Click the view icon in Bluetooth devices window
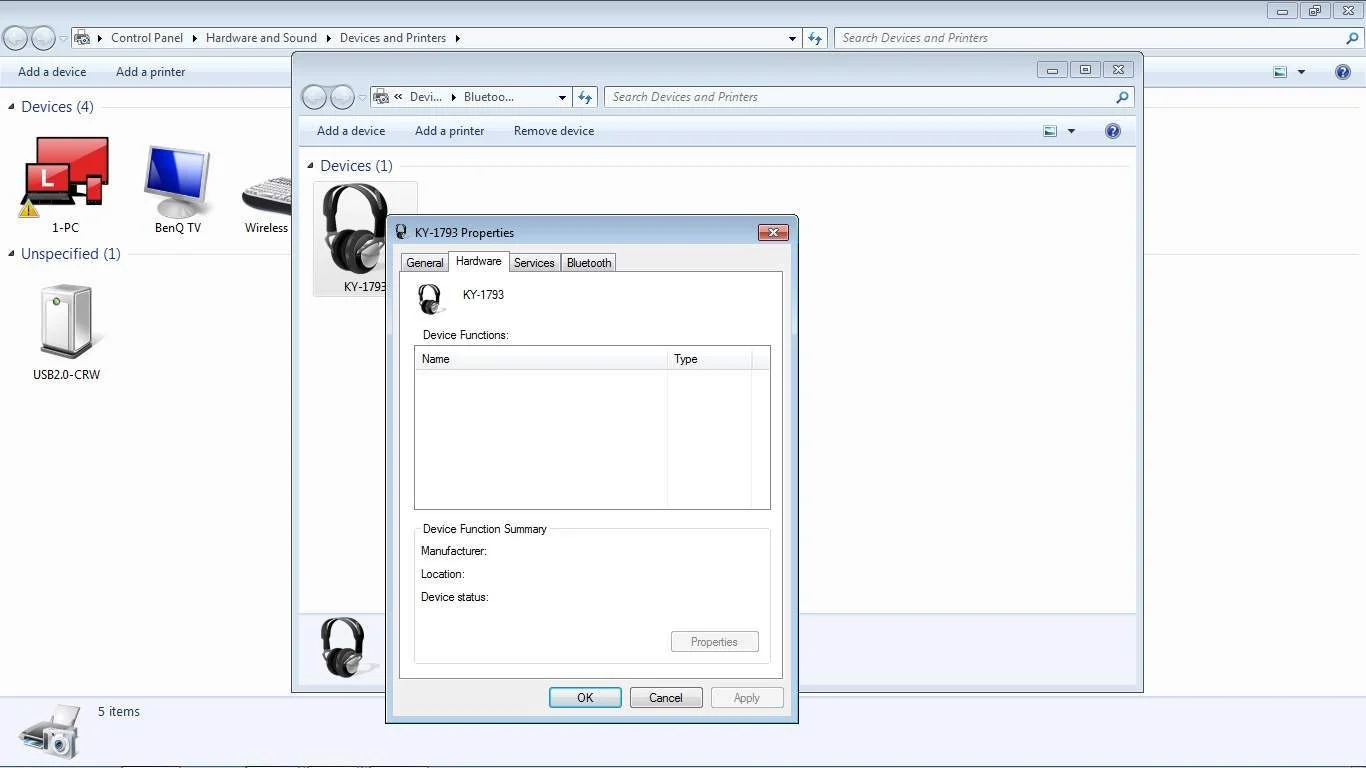This screenshot has width=1366, height=768. coord(1050,131)
